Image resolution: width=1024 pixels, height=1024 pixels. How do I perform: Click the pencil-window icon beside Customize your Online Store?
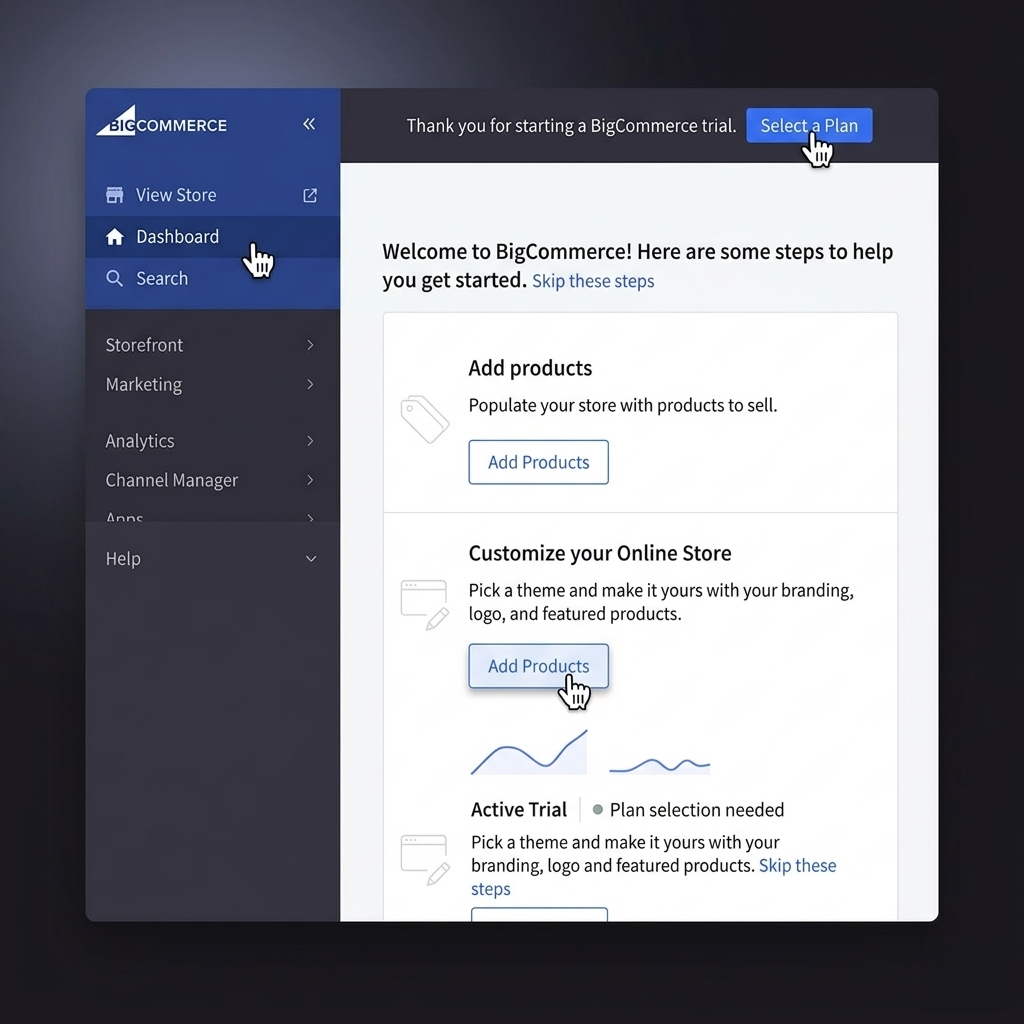424,603
